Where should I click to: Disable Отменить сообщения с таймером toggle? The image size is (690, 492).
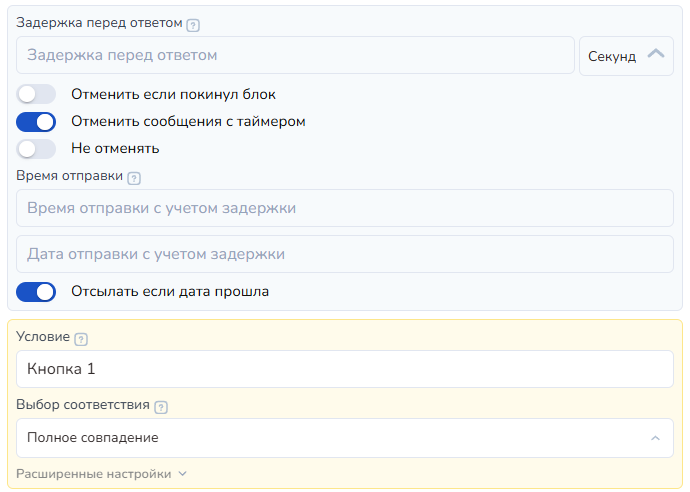36,122
